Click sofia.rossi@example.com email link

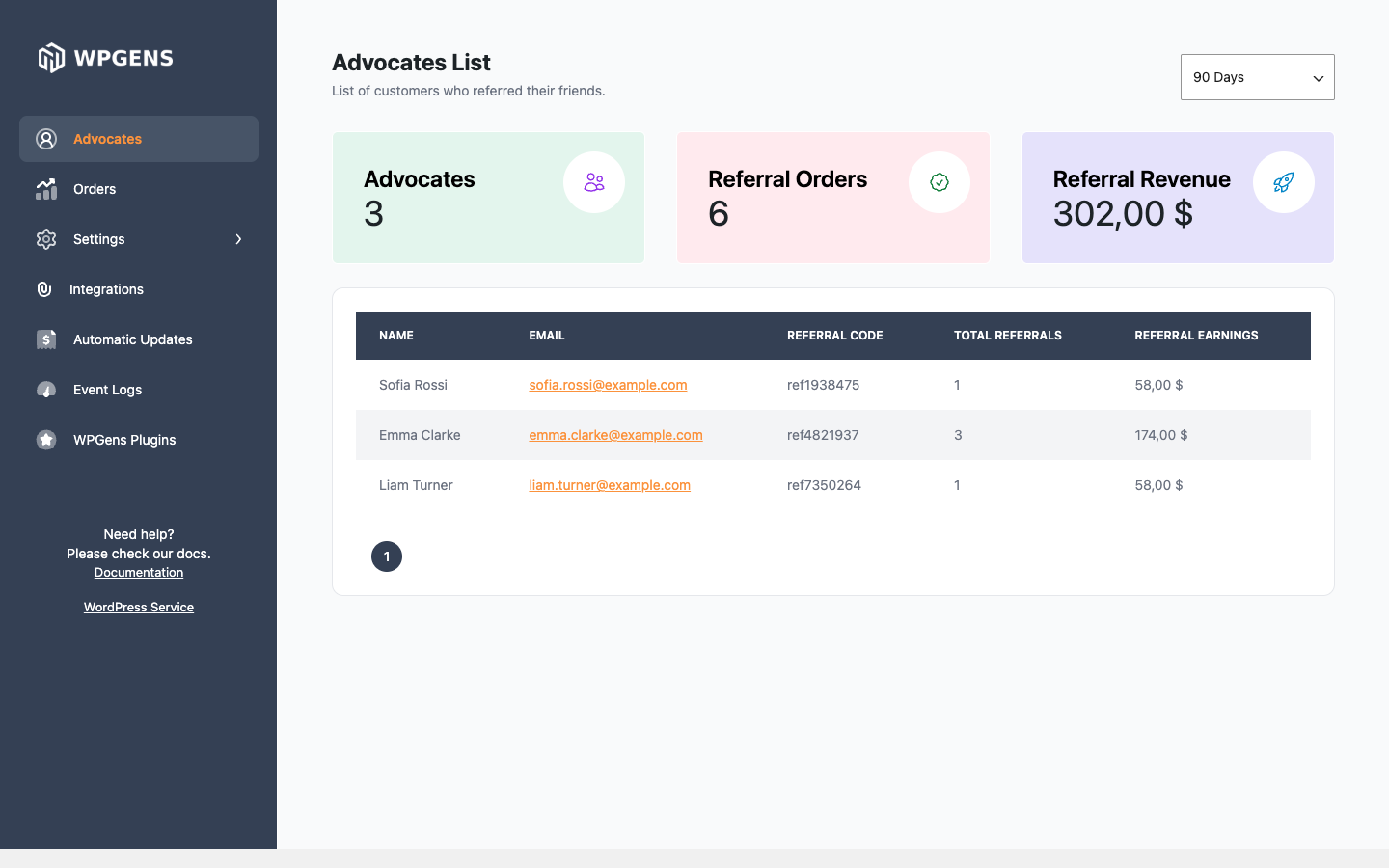(608, 385)
